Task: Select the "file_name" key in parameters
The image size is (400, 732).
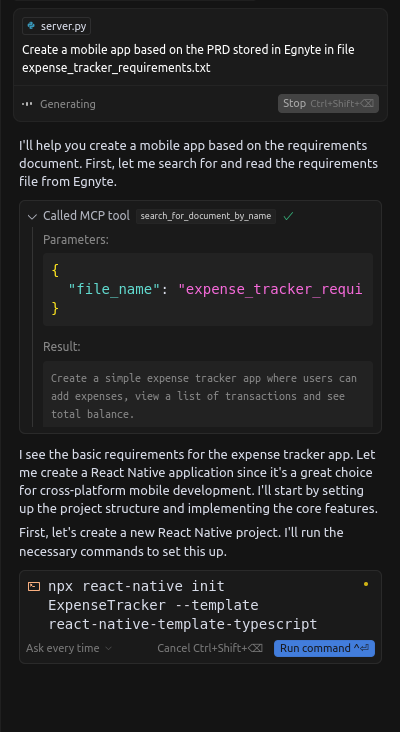Action: tap(111, 289)
